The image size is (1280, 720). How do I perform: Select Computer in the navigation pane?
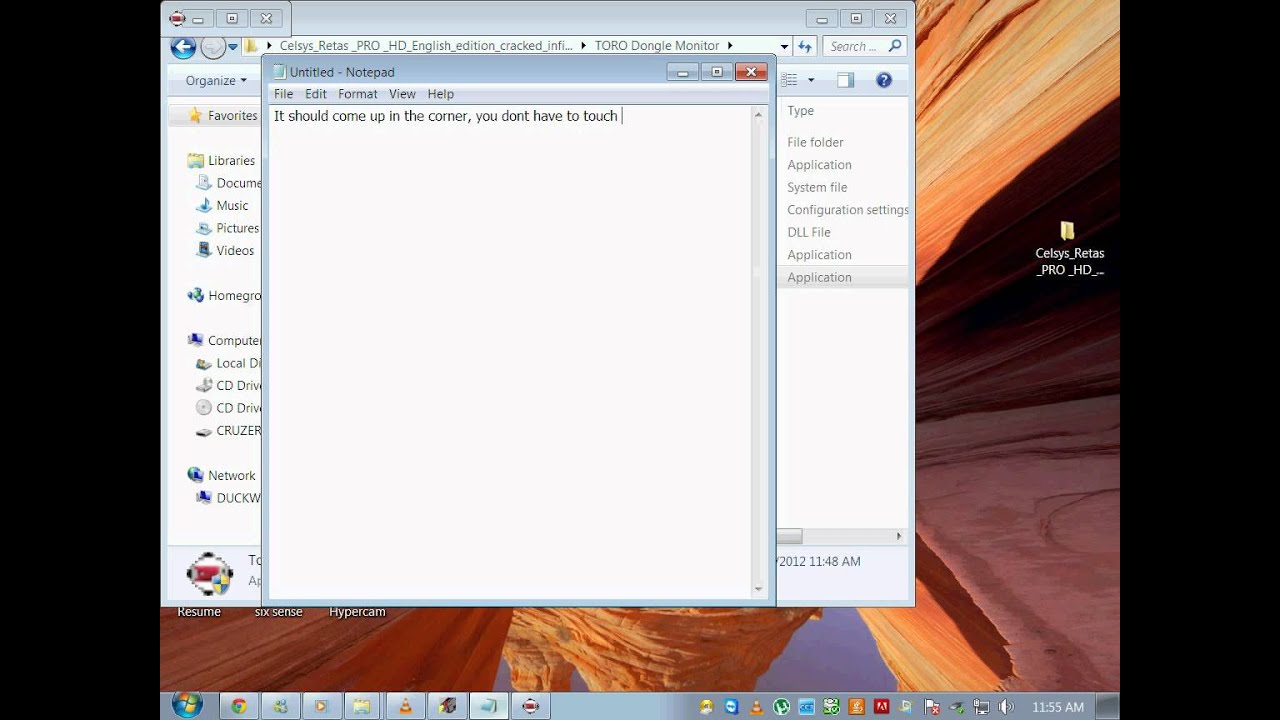pyautogui.click(x=224, y=341)
